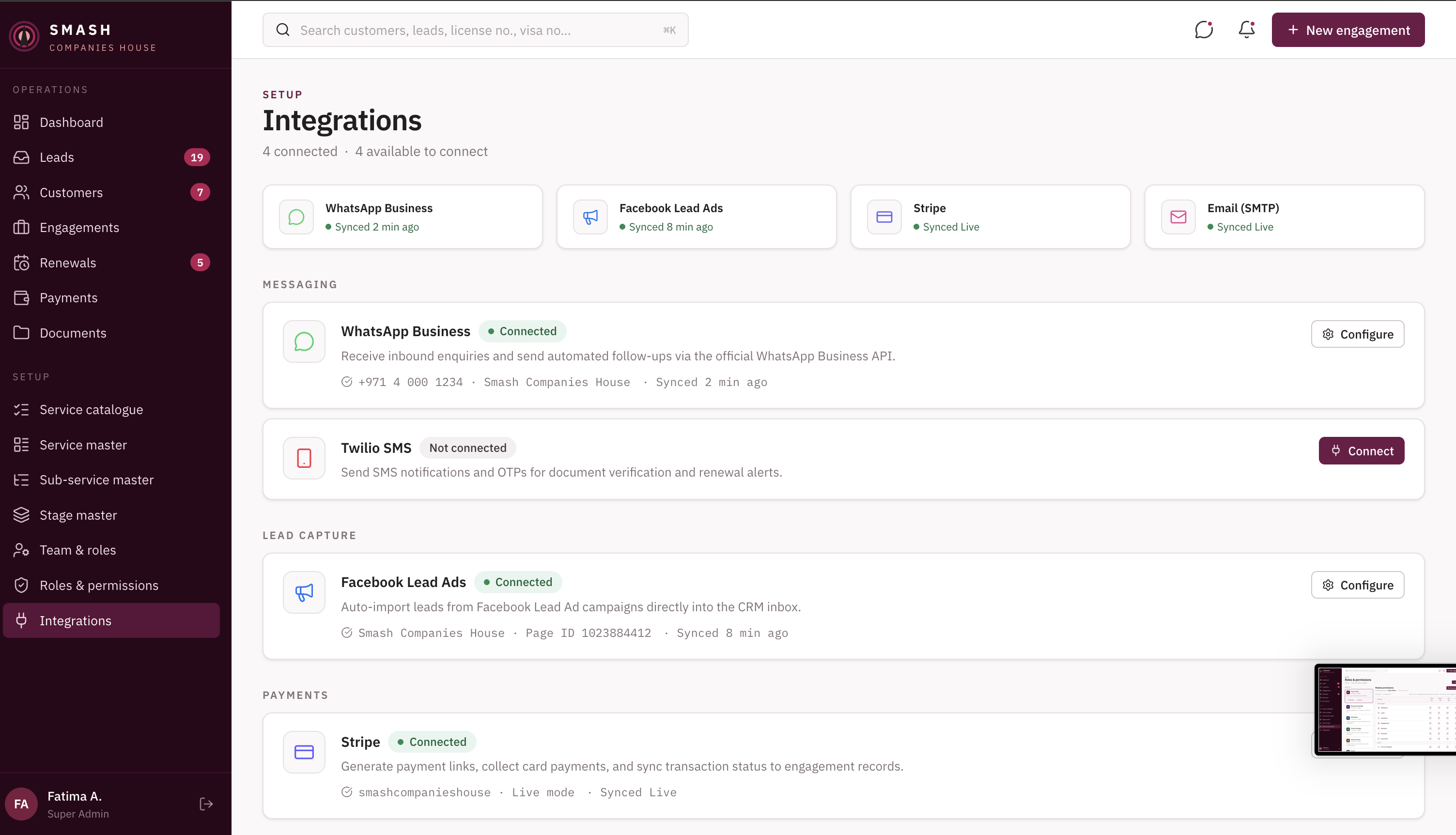Click the Connected badge next to Facebook Lead Ads

tap(518, 582)
